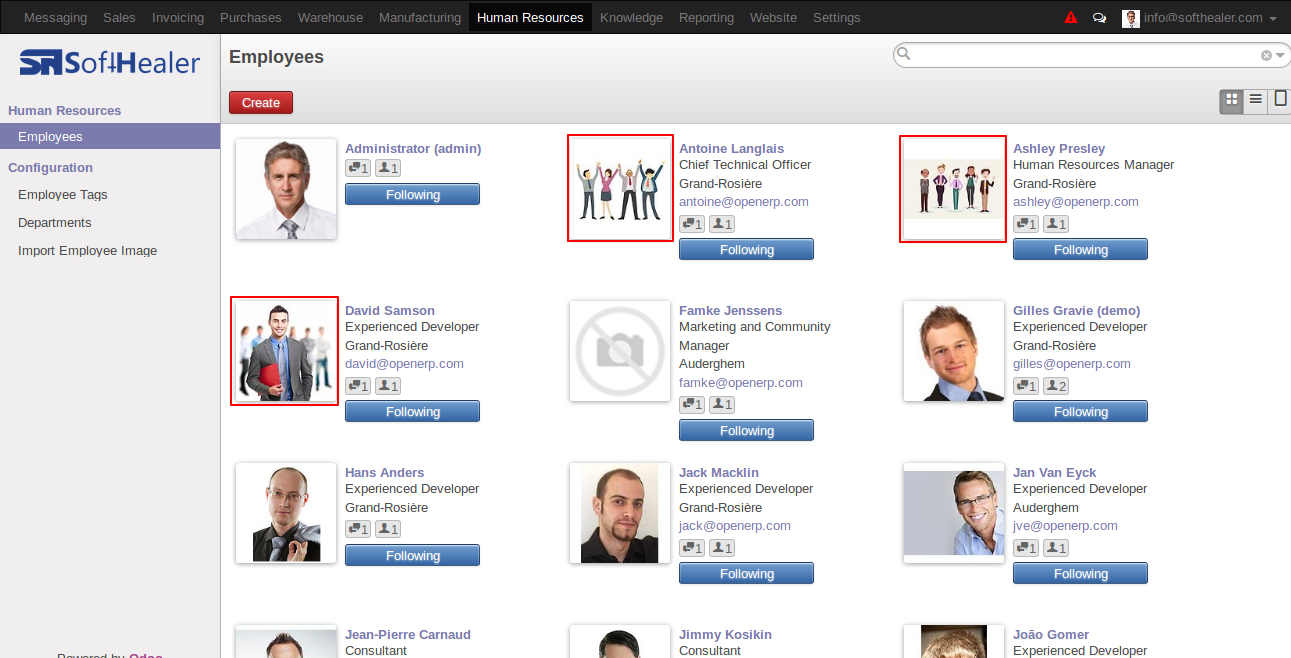
Task: Click Gilles Gravie followers count icon
Action: click(x=1057, y=386)
